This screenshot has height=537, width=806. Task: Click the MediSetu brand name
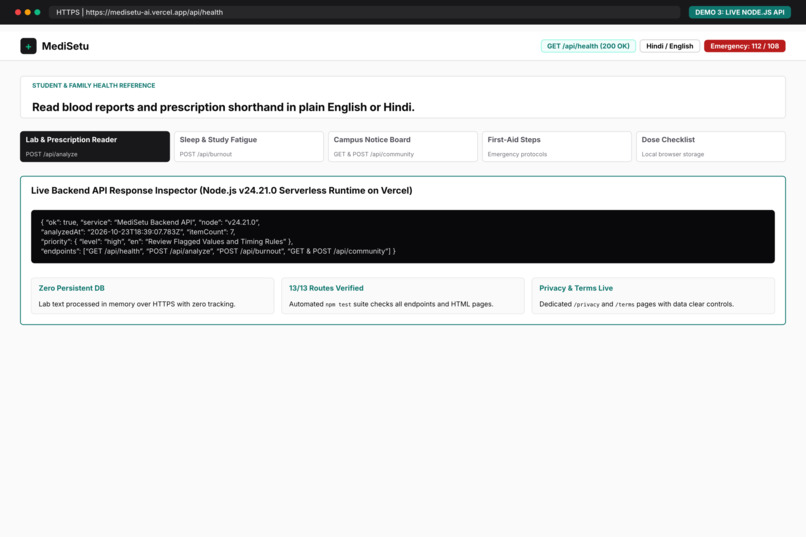click(65, 46)
